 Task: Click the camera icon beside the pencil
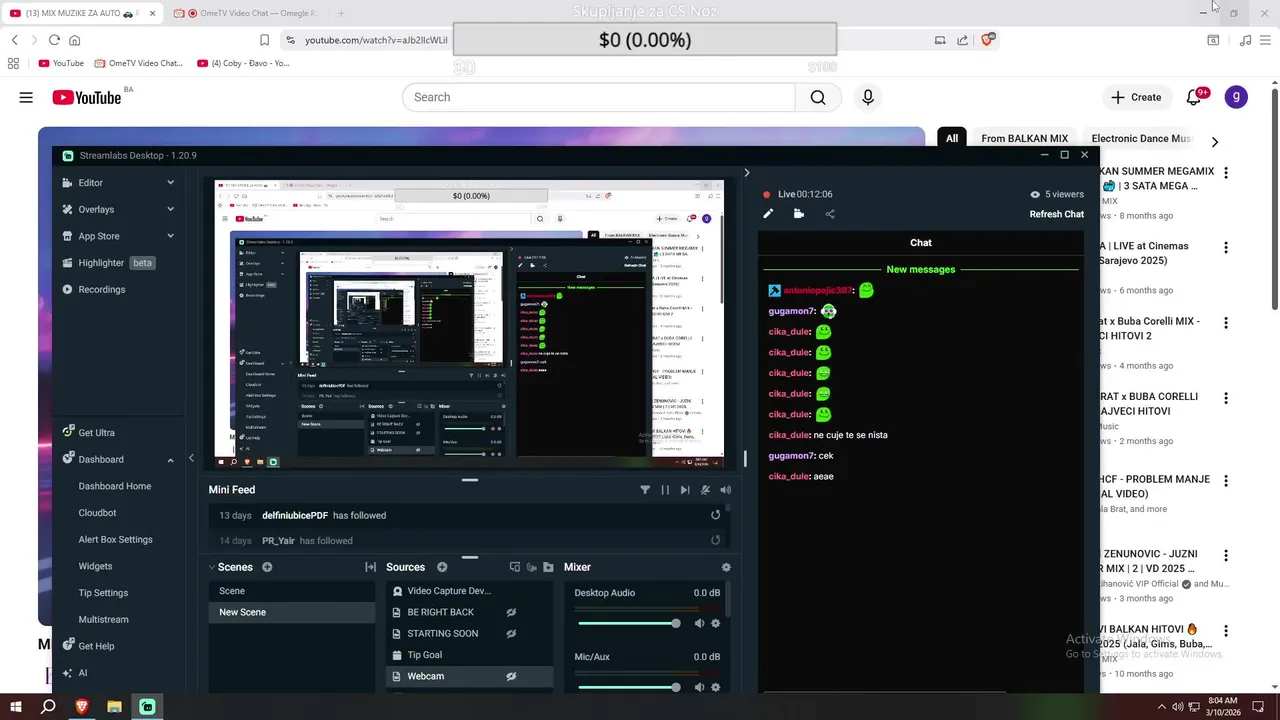798,214
